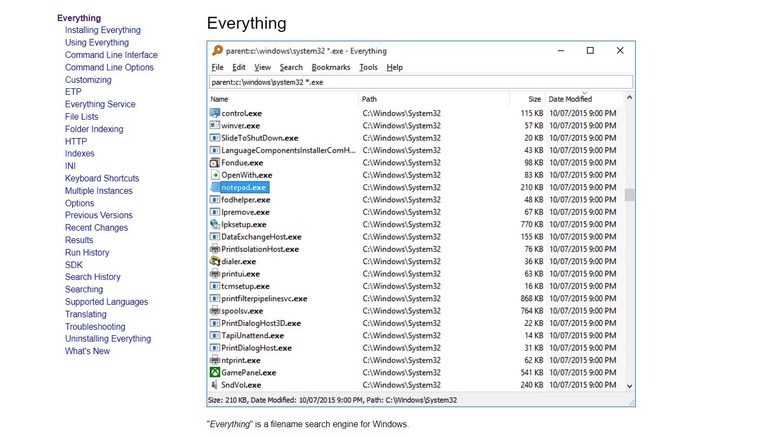
Task: Open the Bookmarks menu
Action: 331,67
